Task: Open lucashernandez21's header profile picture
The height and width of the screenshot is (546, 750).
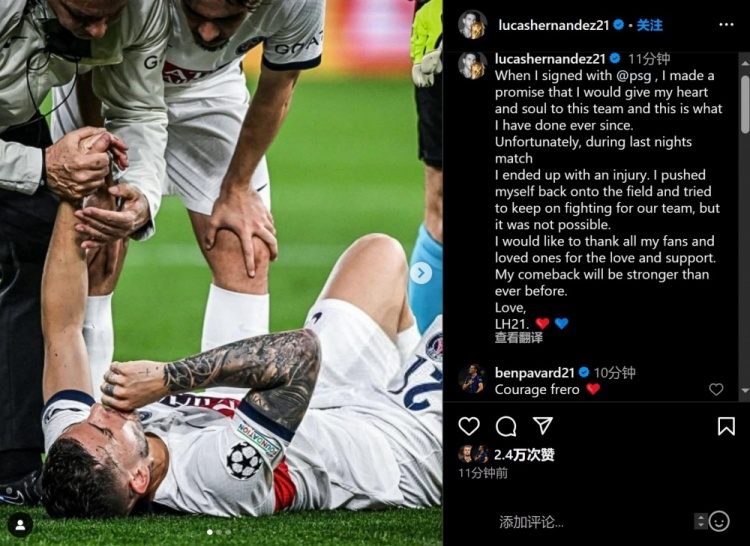Action: tap(473, 24)
